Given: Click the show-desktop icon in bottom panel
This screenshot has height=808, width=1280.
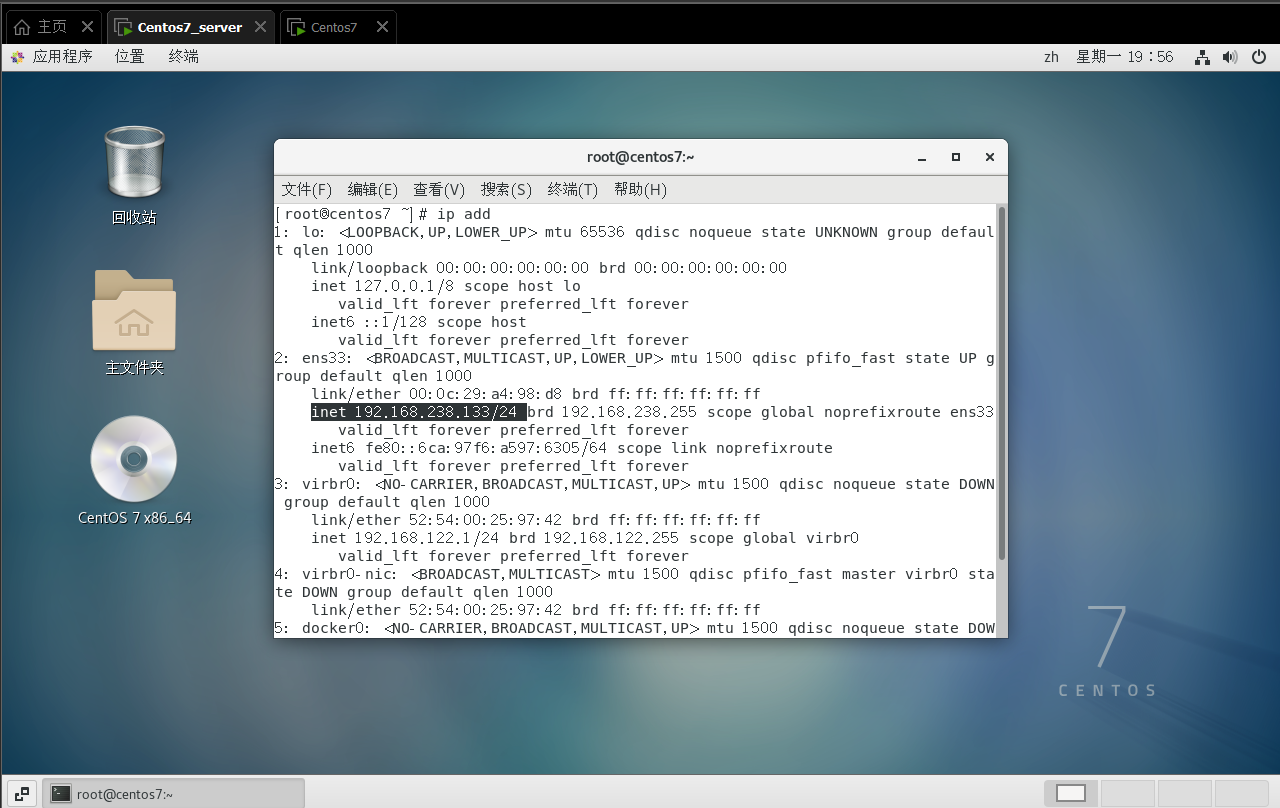Looking at the screenshot, I should pos(22,793).
